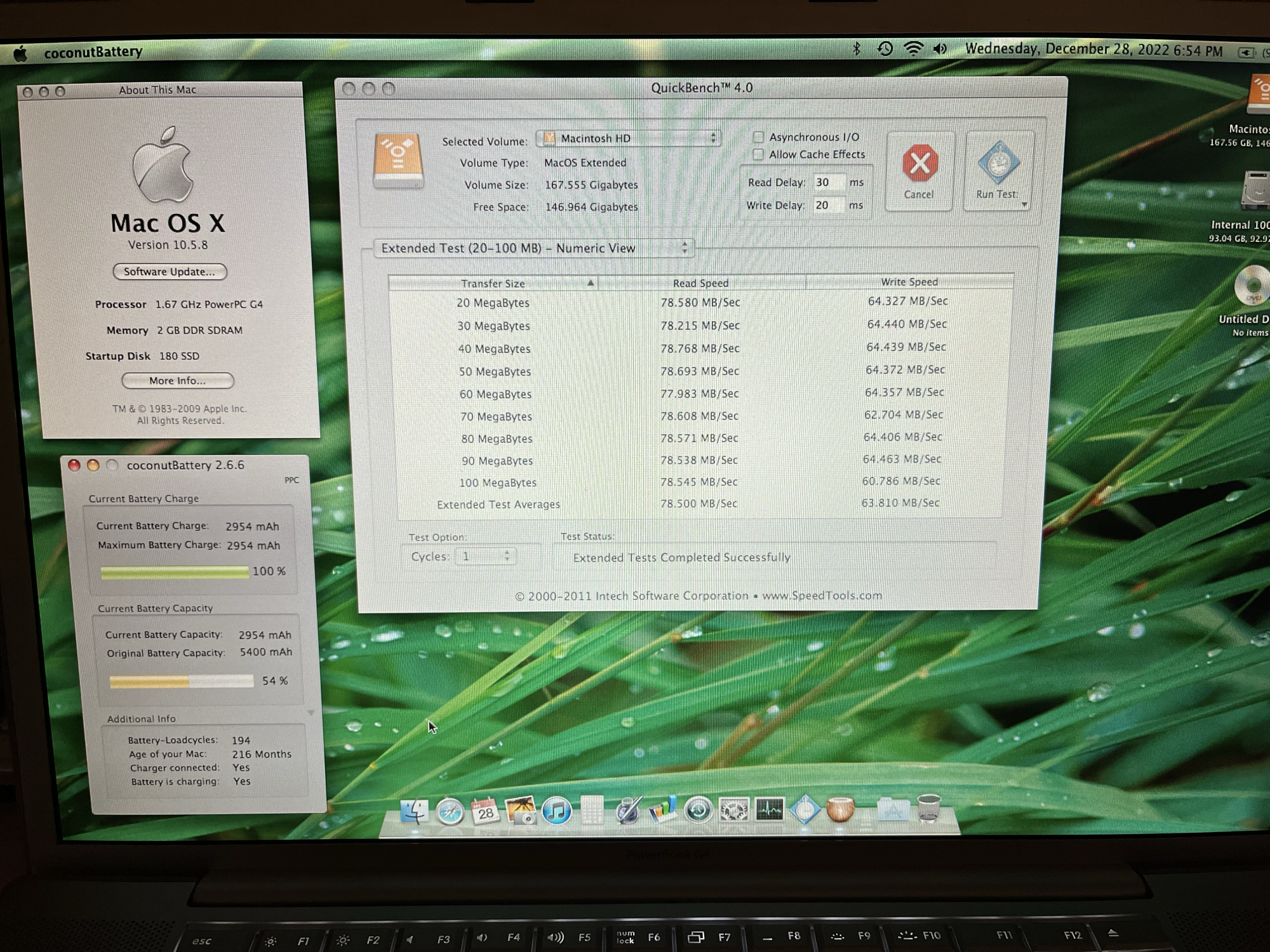This screenshot has width=1270, height=952.
Task: Sort by Transfer Size column arrow
Action: [591, 283]
